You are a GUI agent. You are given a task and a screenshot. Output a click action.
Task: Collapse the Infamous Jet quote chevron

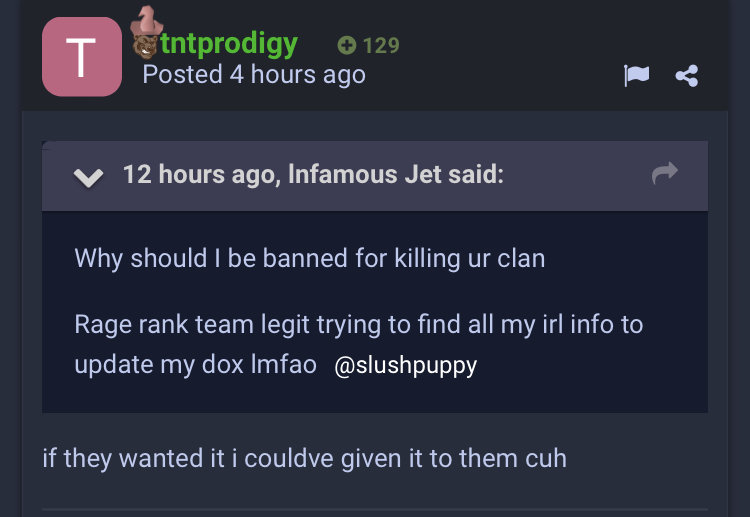[x=88, y=177]
